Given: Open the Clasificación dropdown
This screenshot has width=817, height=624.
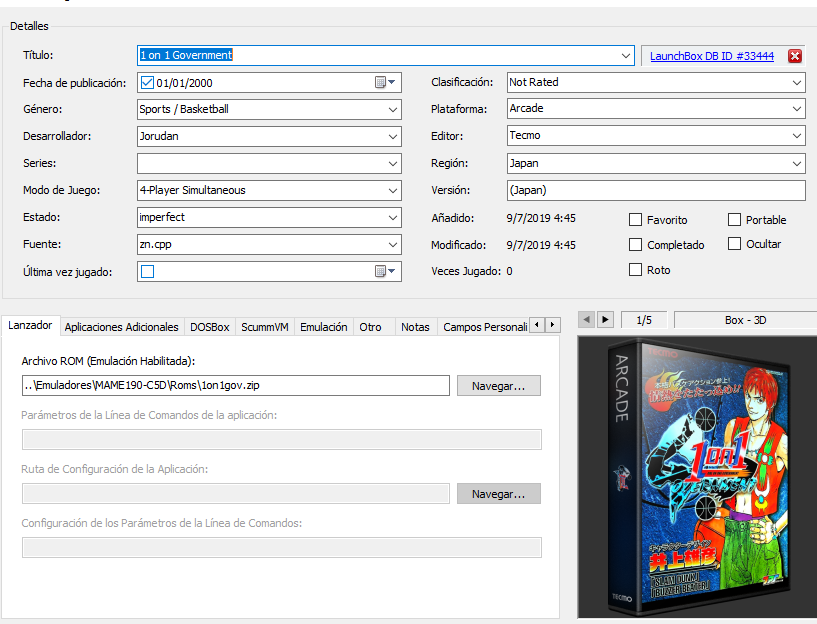Looking at the screenshot, I should click(797, 82).
